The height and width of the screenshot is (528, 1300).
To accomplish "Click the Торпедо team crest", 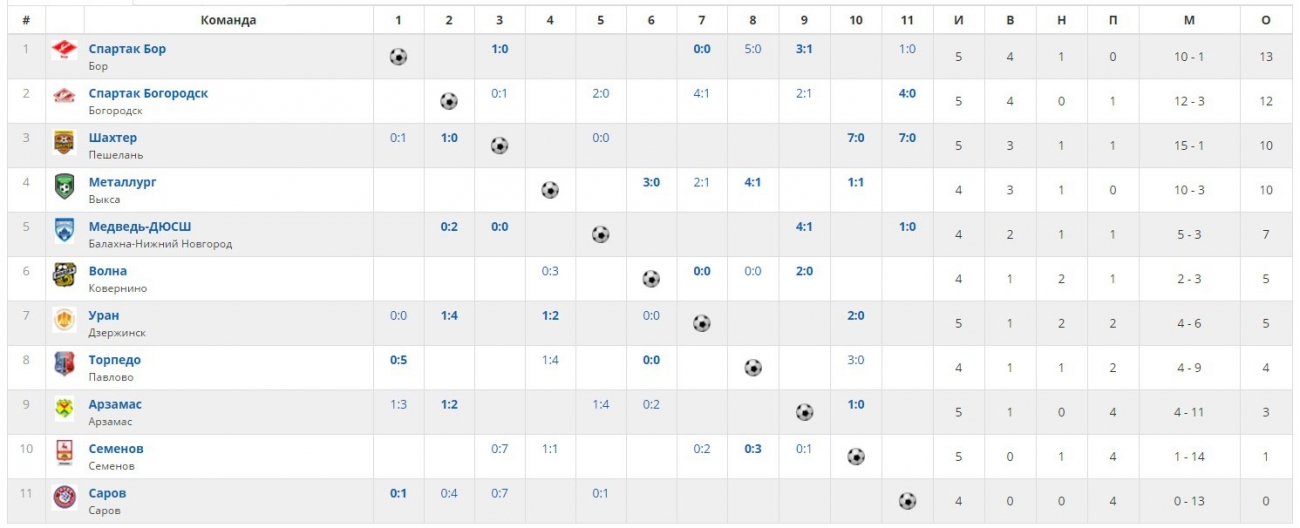I will pos(64,364).
